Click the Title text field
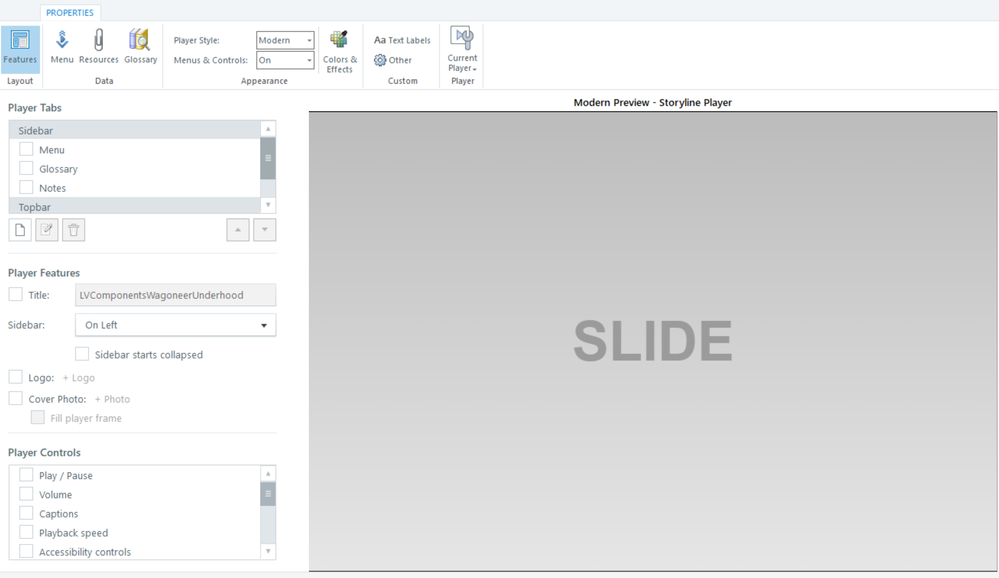 [x=175, y=295]
